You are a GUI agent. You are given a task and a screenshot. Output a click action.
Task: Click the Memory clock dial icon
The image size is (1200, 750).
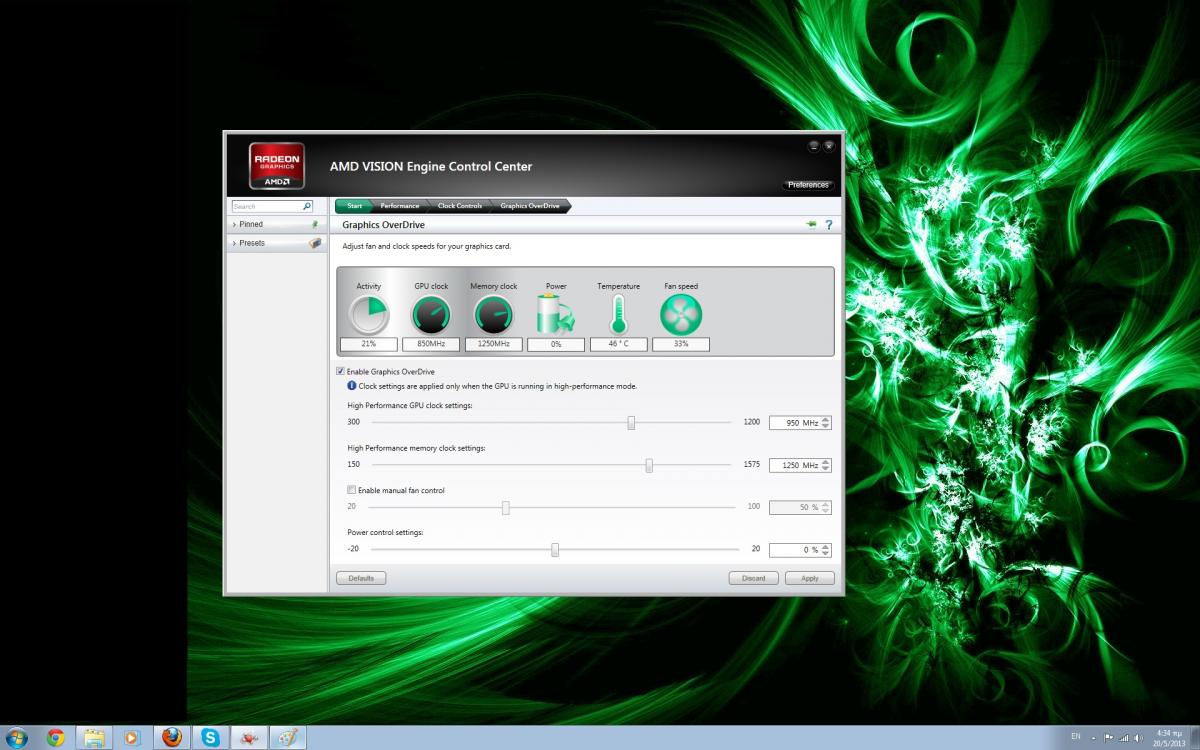[494, 315]
